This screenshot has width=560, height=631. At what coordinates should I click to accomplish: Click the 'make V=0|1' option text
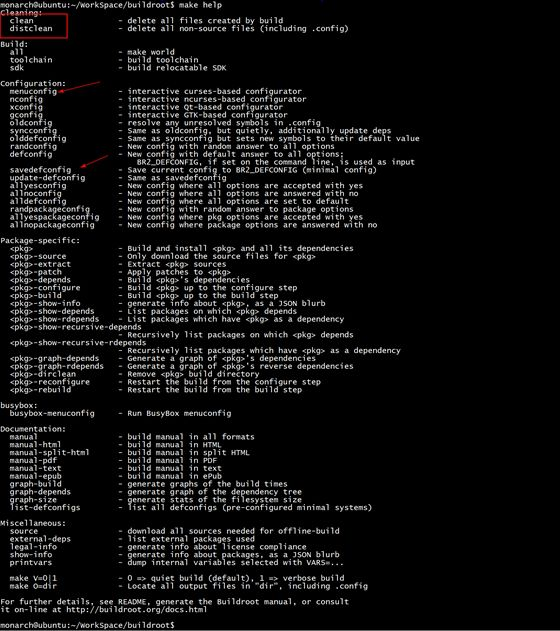[33, 578]
